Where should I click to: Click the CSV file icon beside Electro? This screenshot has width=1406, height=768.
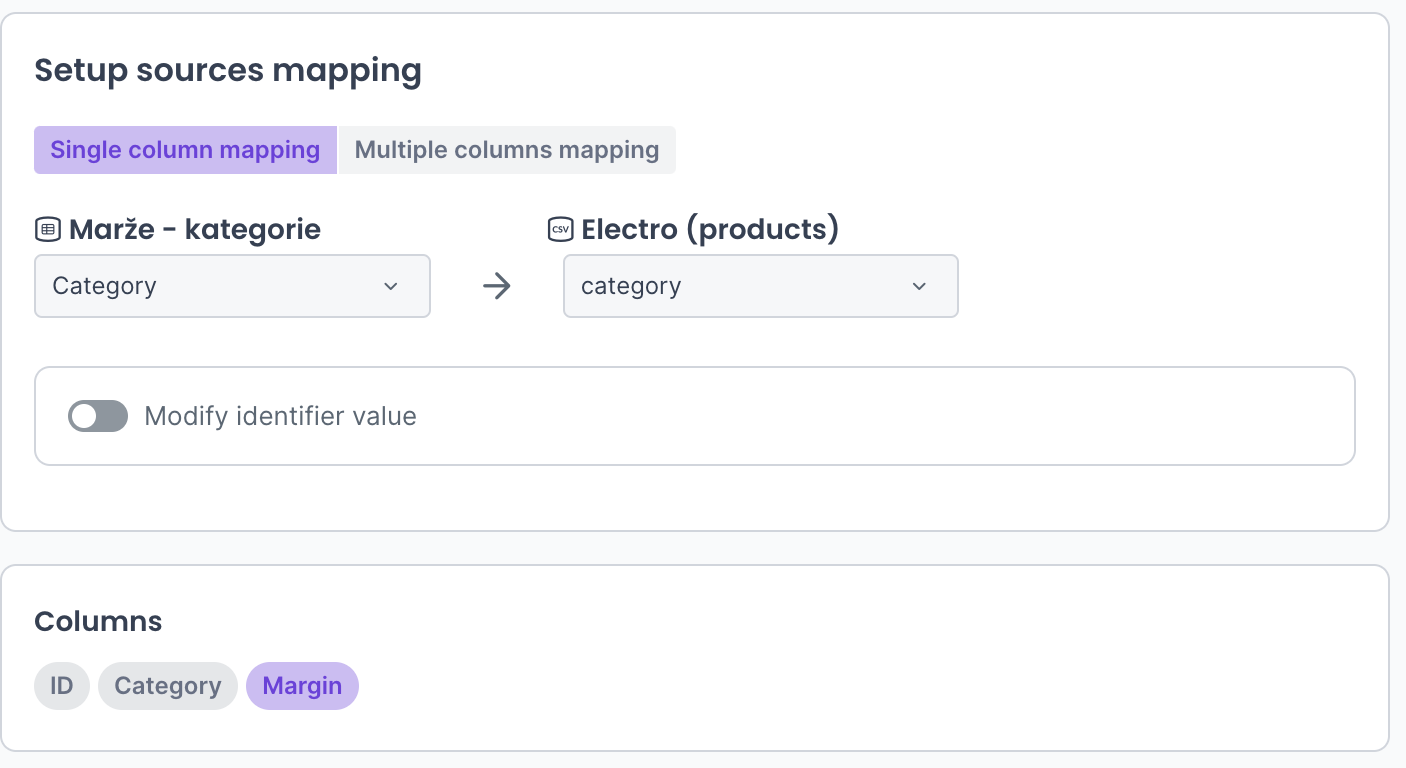560,230
